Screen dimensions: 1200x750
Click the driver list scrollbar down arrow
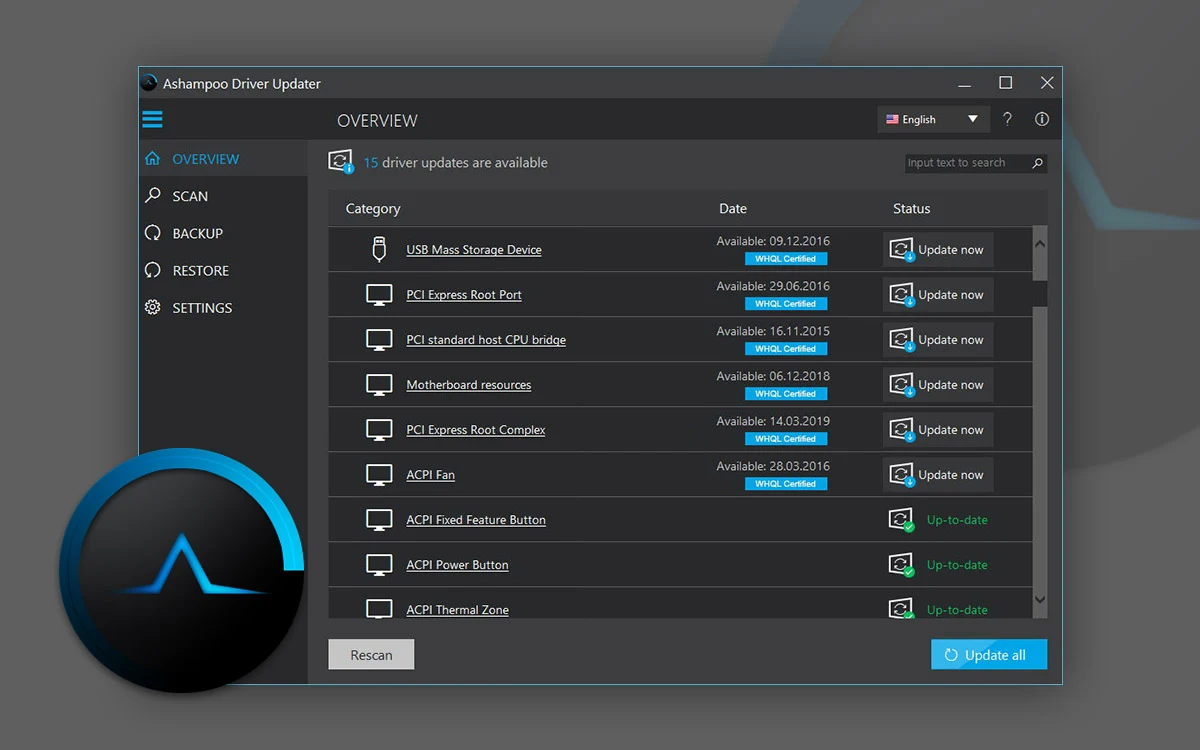[x=1040, y=600]
